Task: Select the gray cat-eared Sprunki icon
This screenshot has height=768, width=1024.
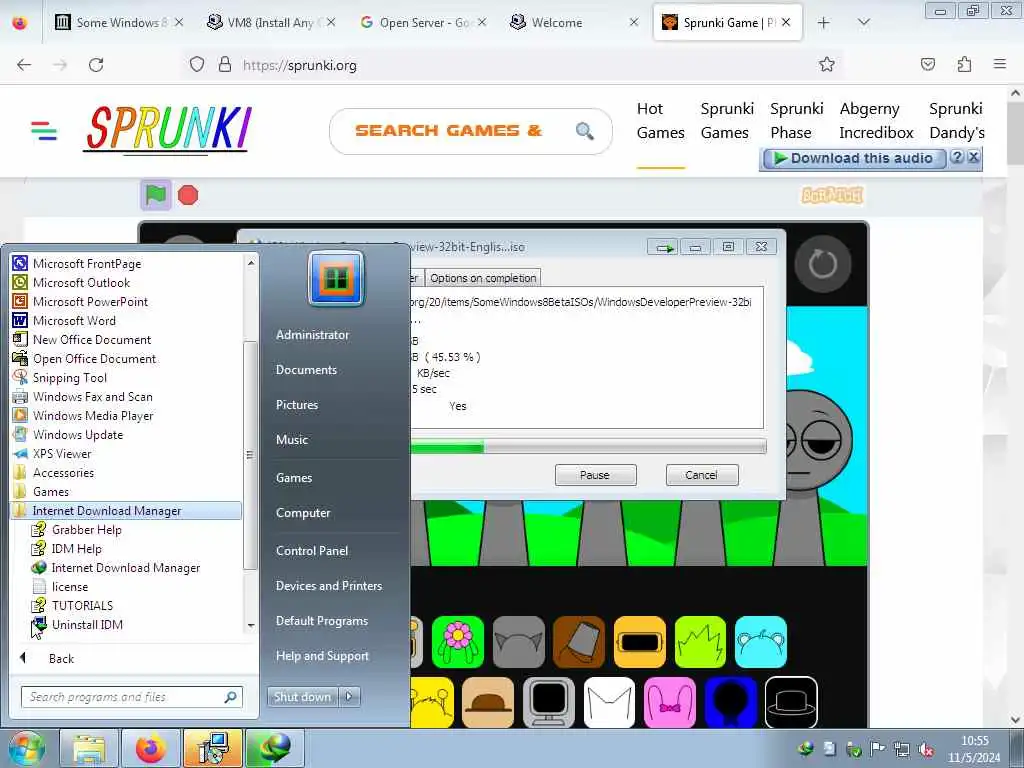Action: pyautogui.click(x=519, y=641)
